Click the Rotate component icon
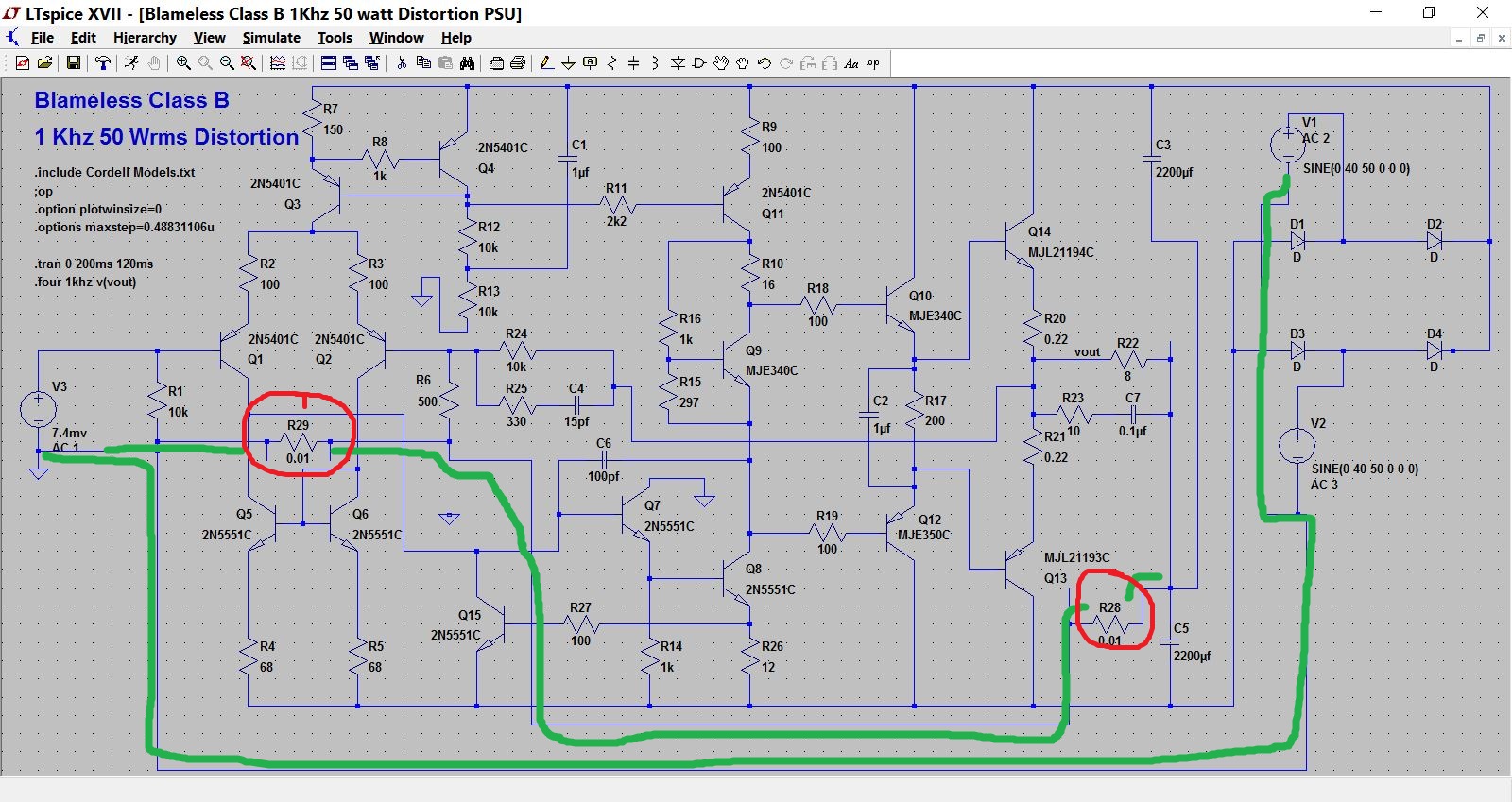Screen dimensions: 1512x802 (808, 63)
